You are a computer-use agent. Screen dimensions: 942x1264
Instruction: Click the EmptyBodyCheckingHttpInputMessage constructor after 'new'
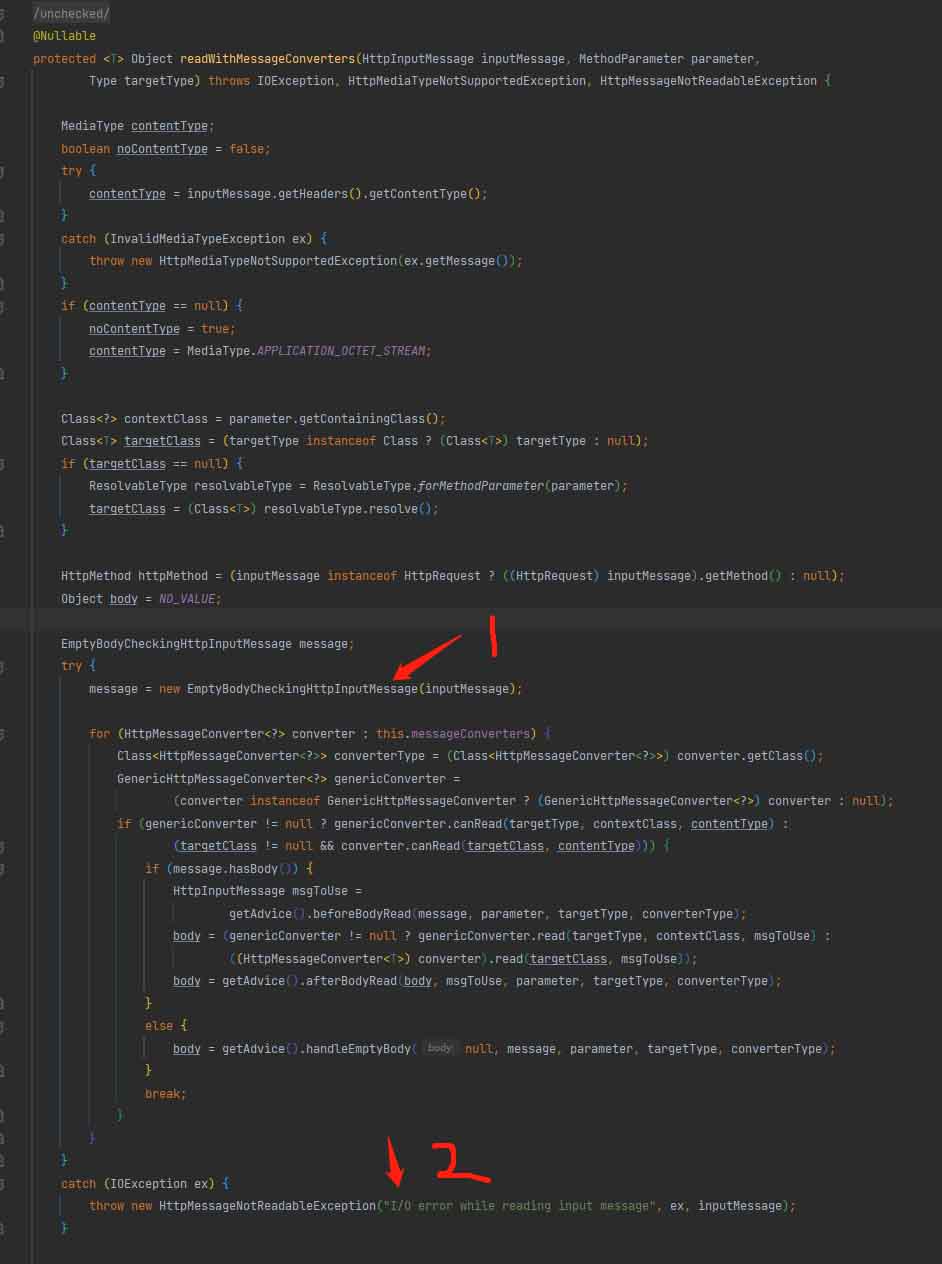[x=302, y=689]
